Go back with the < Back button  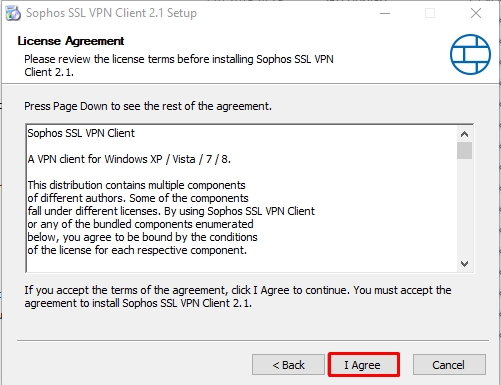point(288,365)
